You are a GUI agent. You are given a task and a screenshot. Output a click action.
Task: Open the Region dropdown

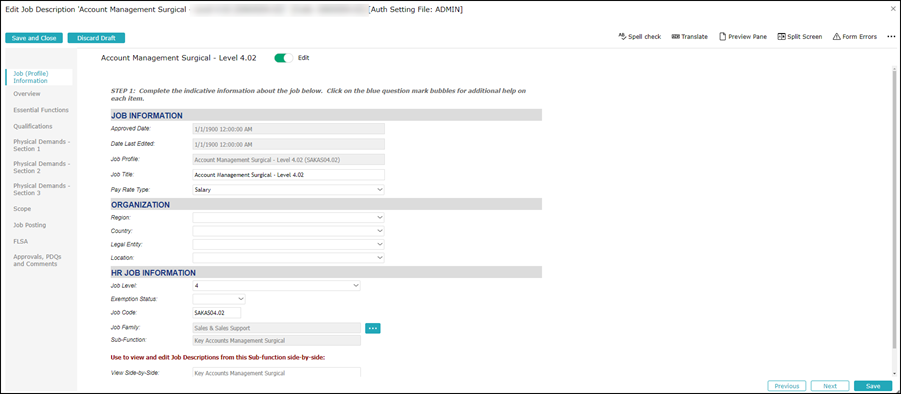(288, 218)
